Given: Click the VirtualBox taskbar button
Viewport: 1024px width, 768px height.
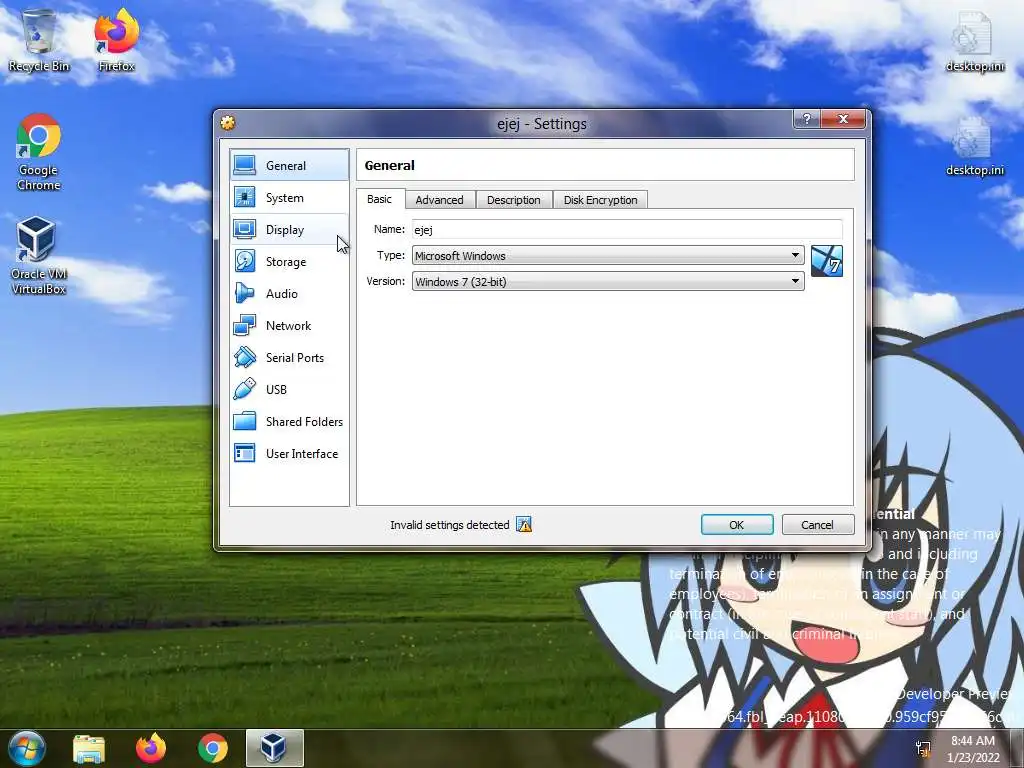Looking at the screenshot, I should (274, 748).
